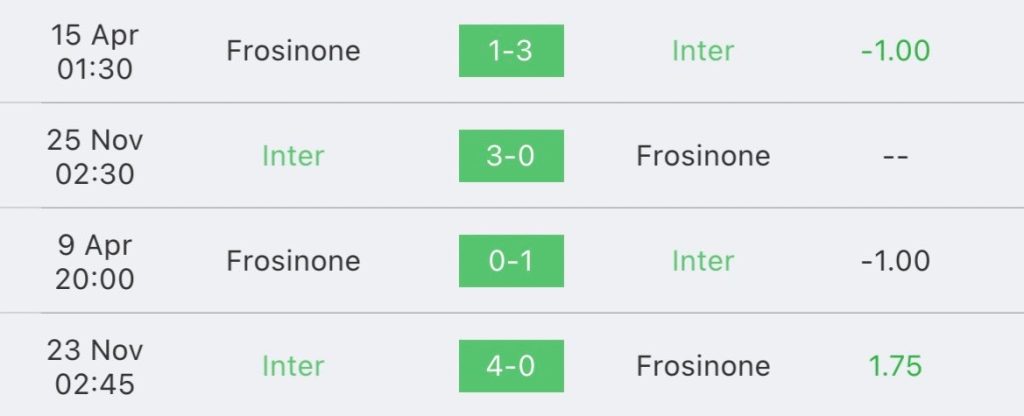
Task: Open Frosinone team in 15 Apr match
Action: [293, 51]
